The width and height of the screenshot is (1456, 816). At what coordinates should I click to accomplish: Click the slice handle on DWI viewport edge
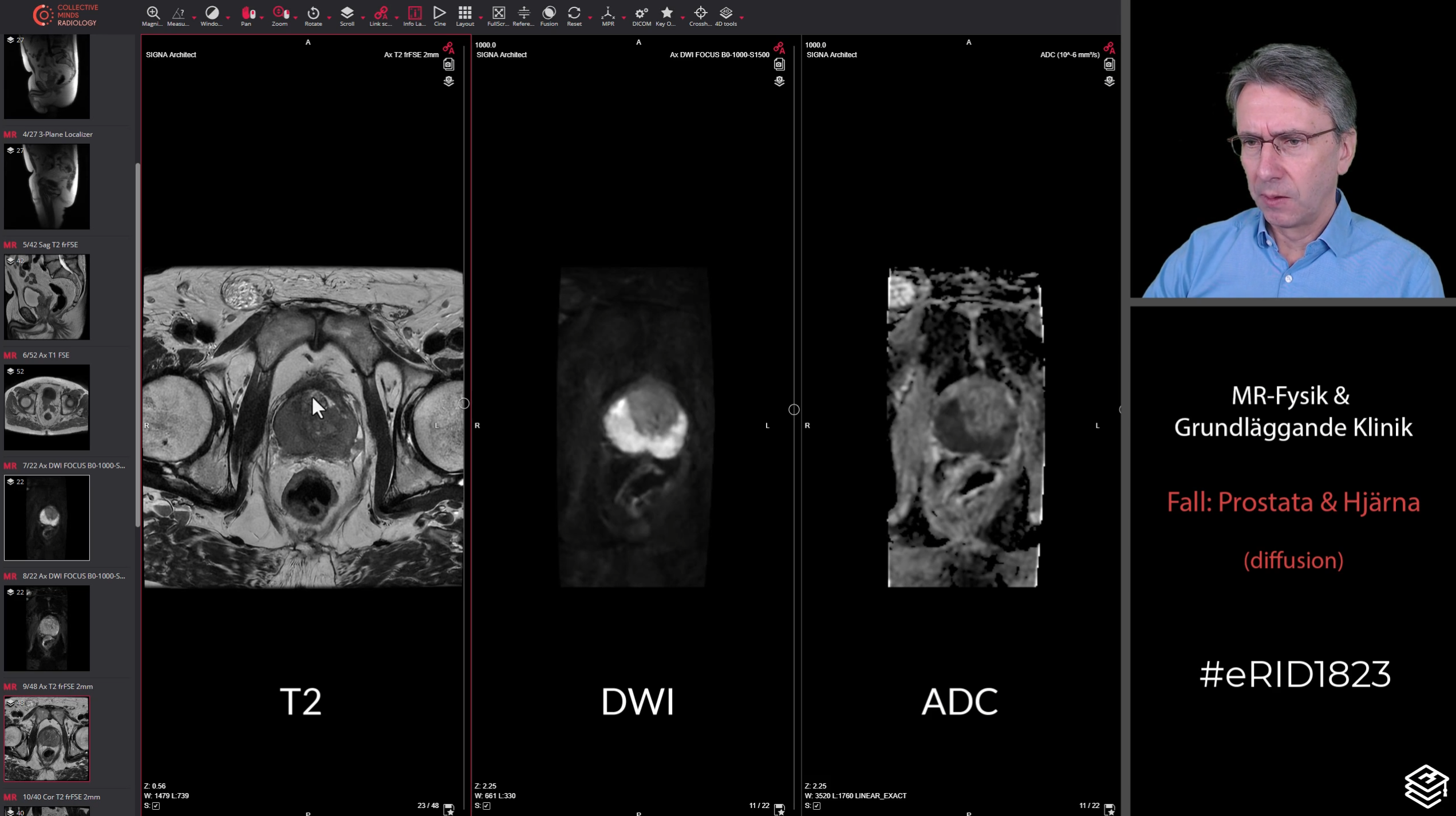point(794,409)
